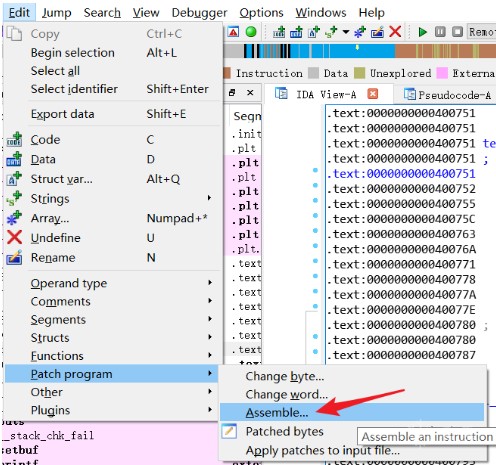This screenshot has height=465, width=496.
Task: Click toolbar Strings icon
Action: tap(331, 32)
